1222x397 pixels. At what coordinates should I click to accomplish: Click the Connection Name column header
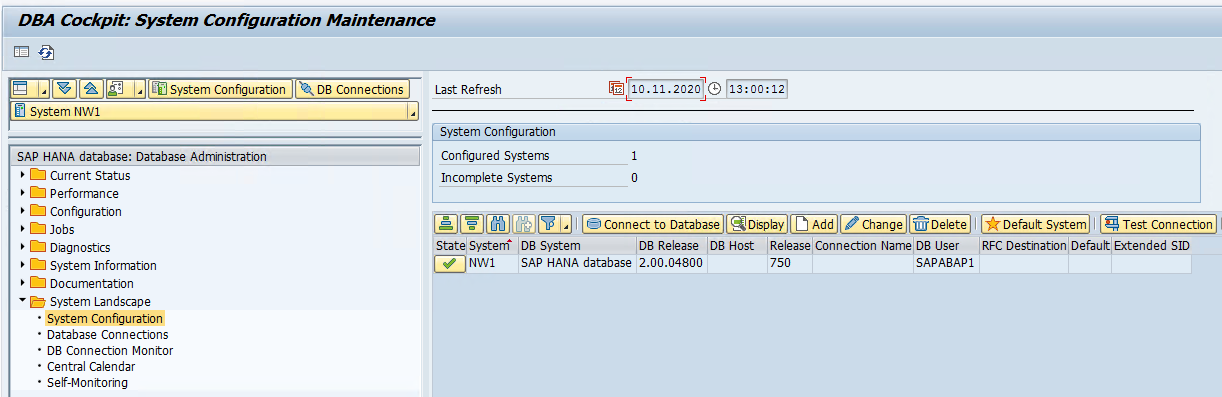pyautogui.click(x=863, y=245)
